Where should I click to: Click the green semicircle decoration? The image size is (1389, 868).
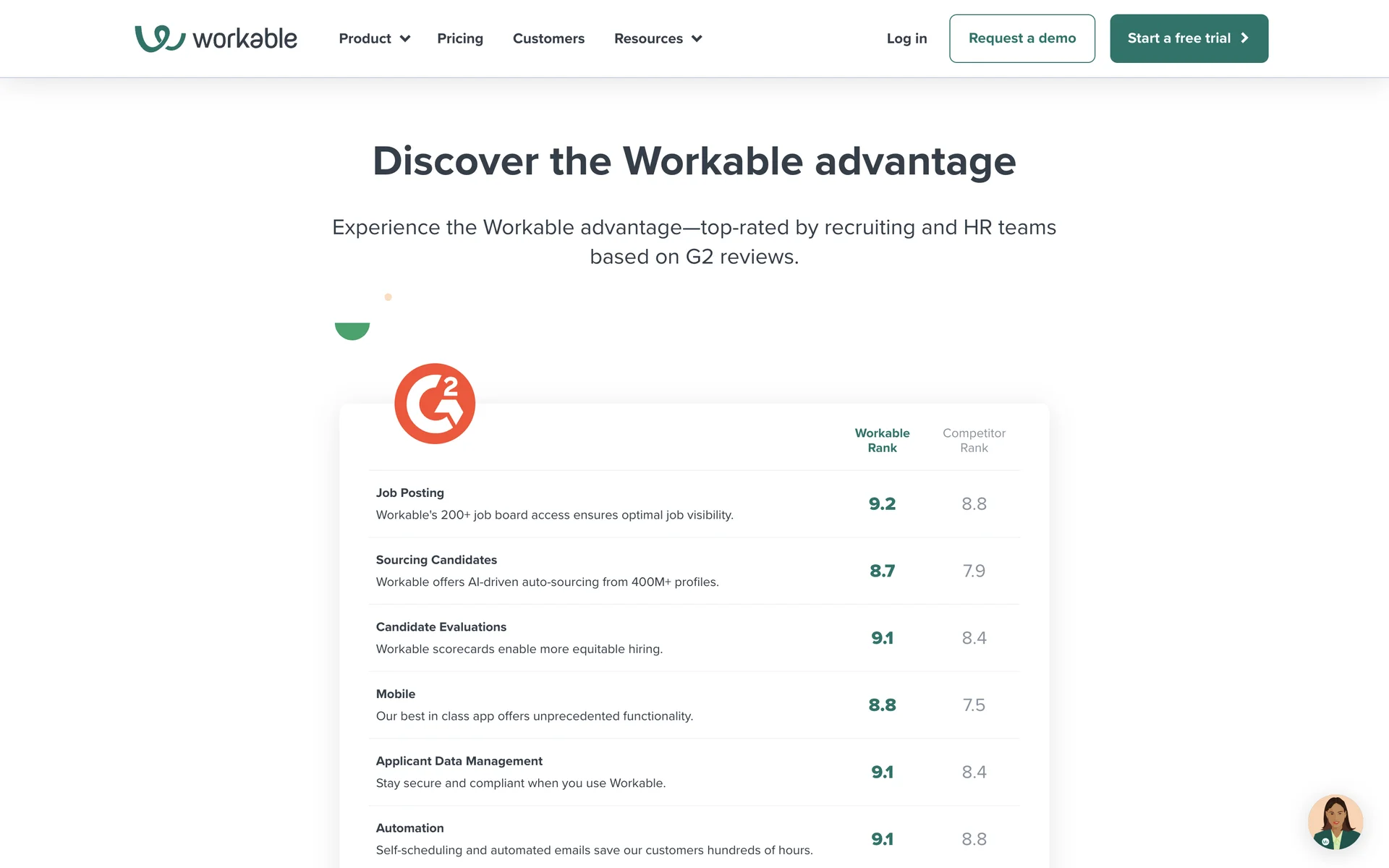coord(352,330)
